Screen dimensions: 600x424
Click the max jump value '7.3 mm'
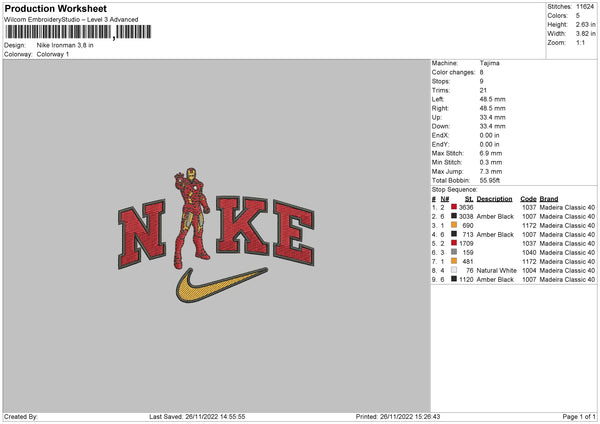point(491,171)
